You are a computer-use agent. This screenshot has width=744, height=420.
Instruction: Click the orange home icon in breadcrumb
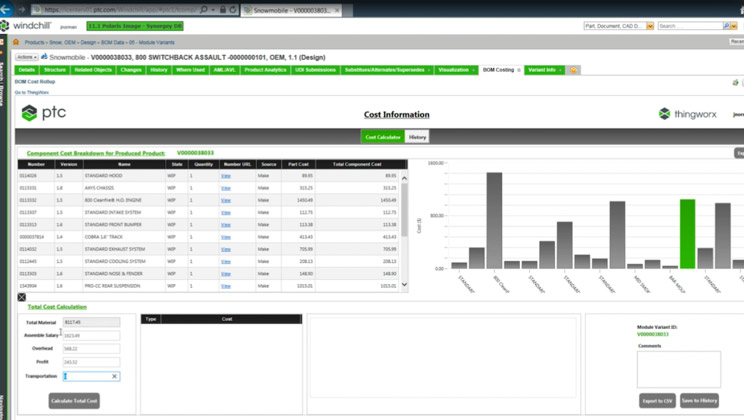click(16, 42)
